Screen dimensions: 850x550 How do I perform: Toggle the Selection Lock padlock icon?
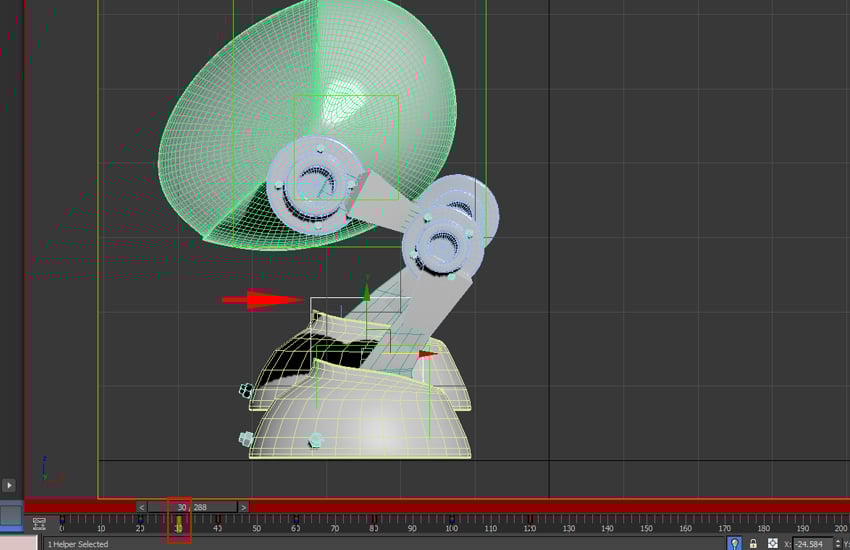click(753, 543)
